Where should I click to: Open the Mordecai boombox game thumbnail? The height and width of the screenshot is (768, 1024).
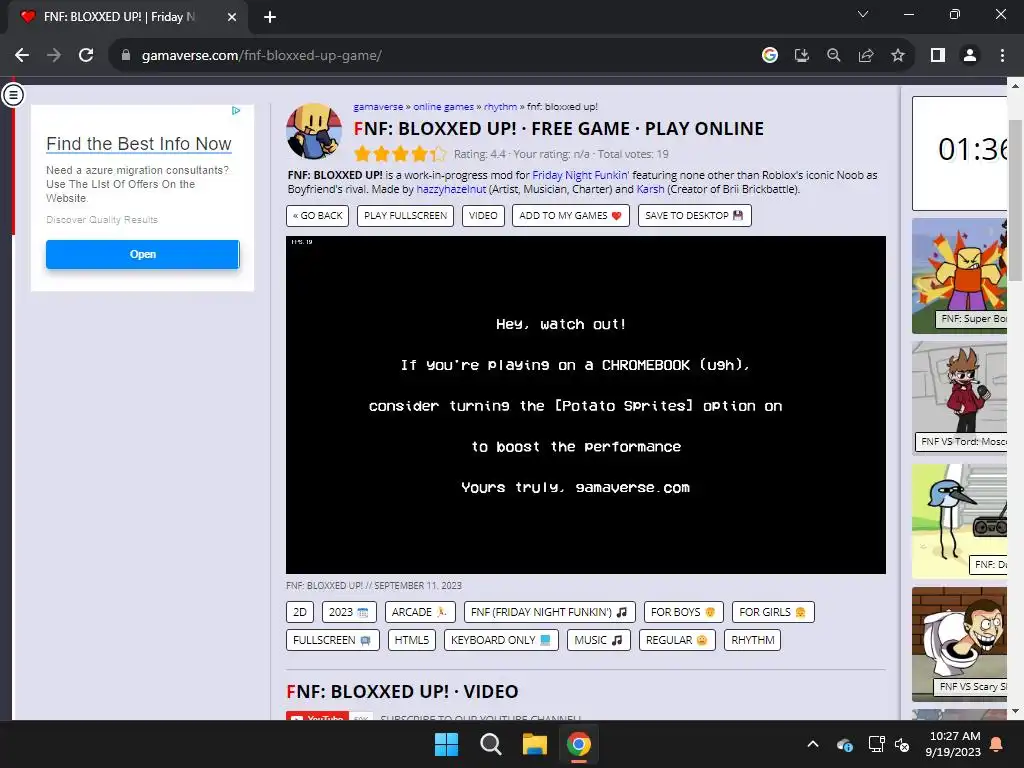[x=959, y=521]
